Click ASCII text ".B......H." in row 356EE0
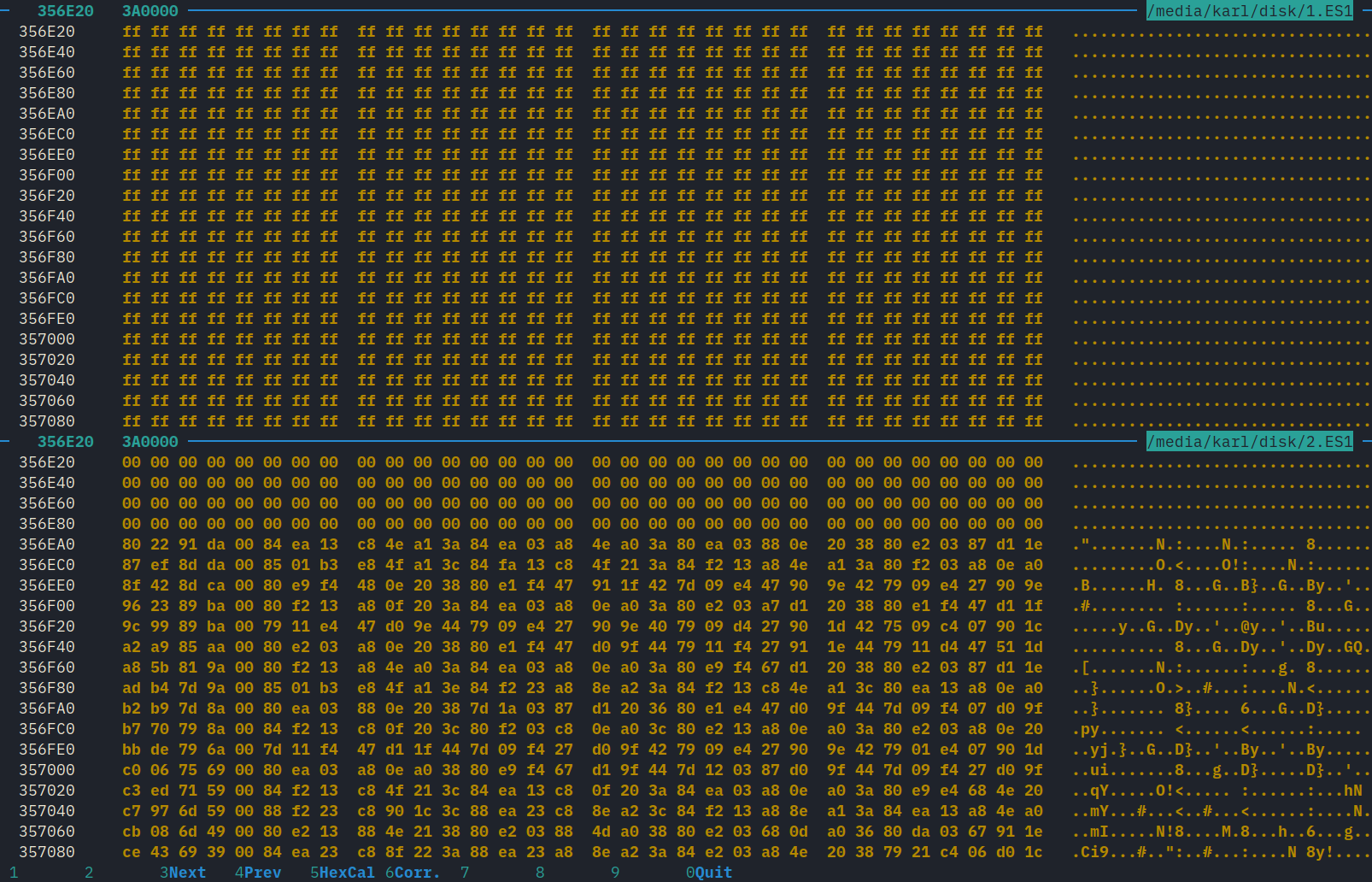 [x=1118, y=585]
